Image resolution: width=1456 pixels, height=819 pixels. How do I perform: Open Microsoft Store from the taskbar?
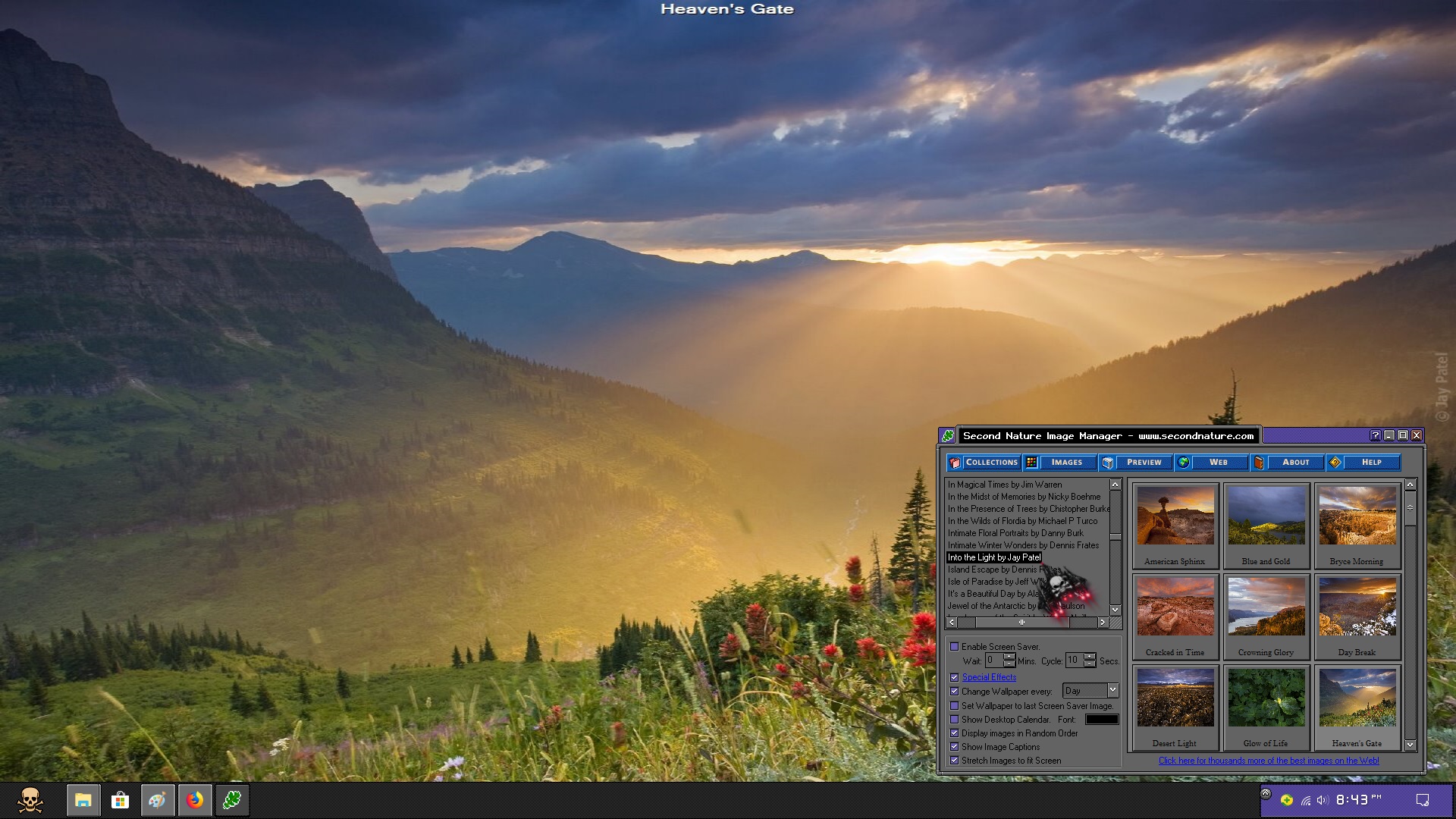click(120, 800)
